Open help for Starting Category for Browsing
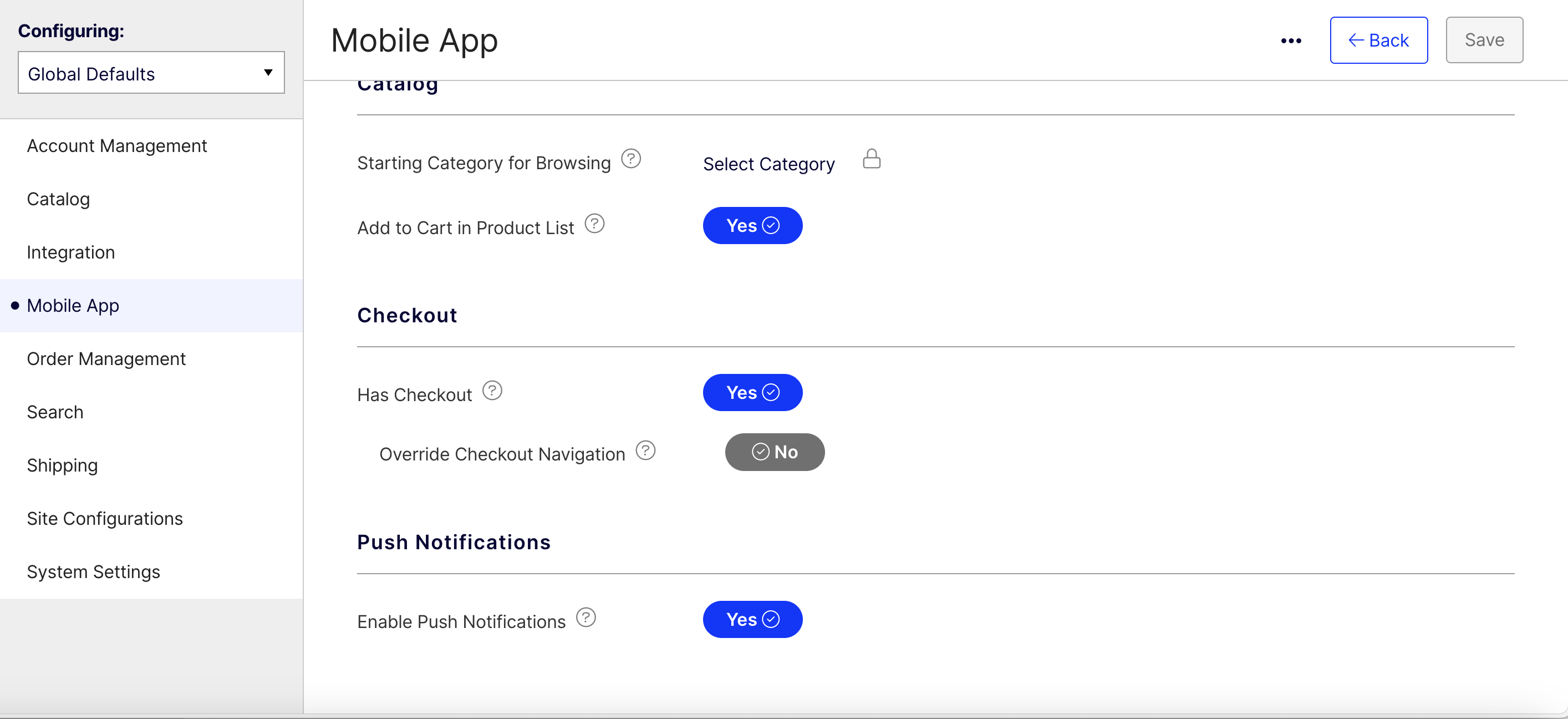The height and width of the screenshot is (719, 1568). click(630, 159)
